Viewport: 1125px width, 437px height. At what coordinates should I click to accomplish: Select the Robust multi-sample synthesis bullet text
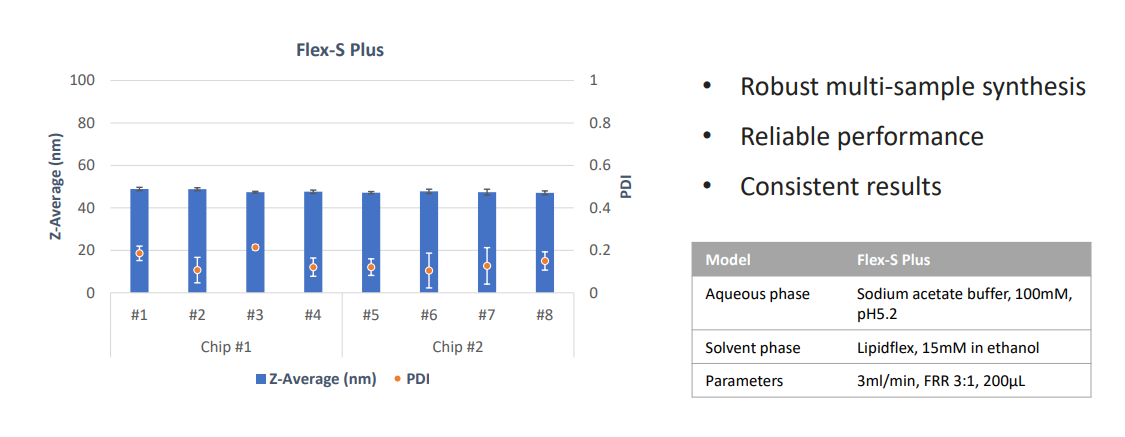pyautogui.click(x=912, y=86)
